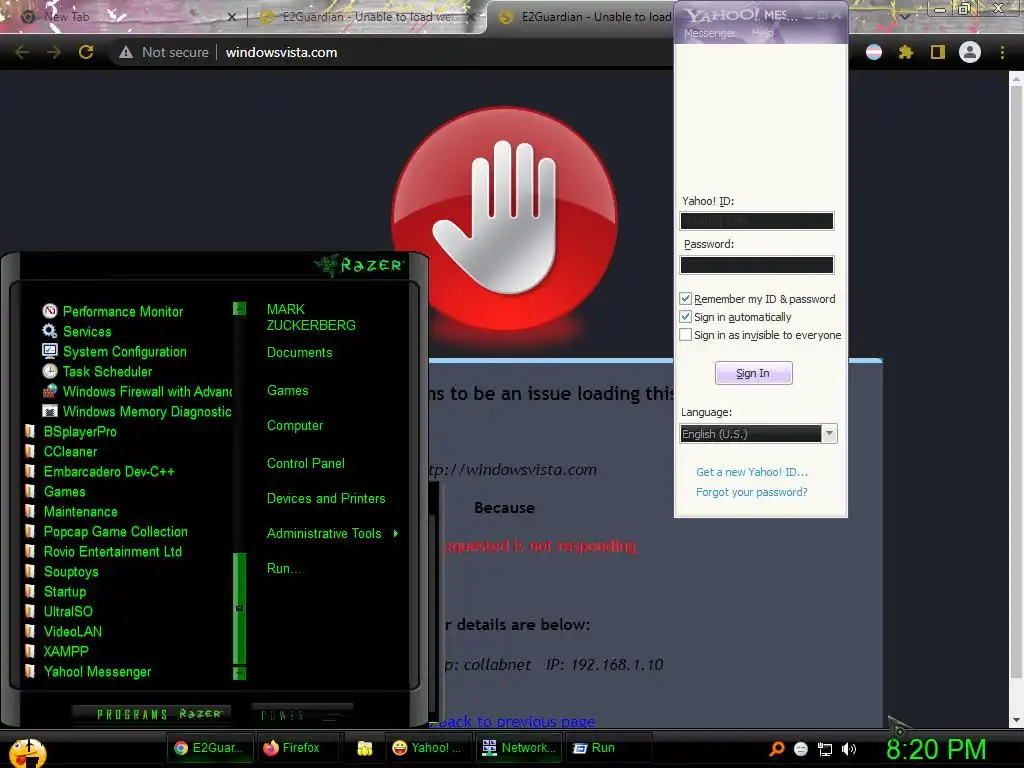Click the Sign In button
This screenshot has height=768, width=1024.
coord(754,373)
